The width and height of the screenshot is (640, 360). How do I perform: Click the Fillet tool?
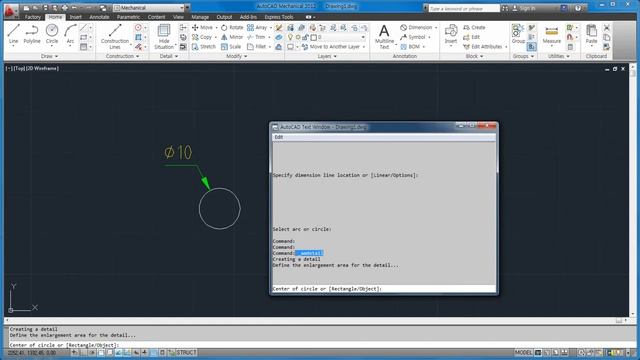(257, 47)
